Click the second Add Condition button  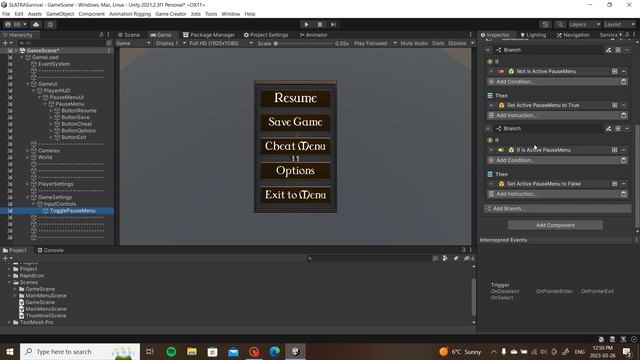(x=553, y=160)
